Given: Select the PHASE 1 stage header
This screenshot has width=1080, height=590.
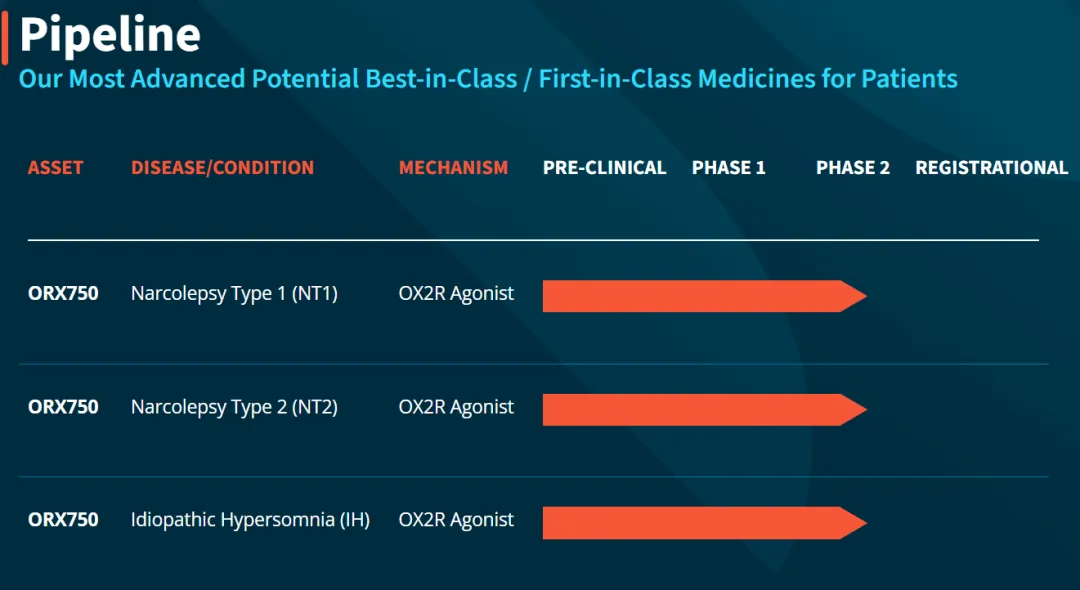Looking at the screenshot, I should click(x=728, y=168).
